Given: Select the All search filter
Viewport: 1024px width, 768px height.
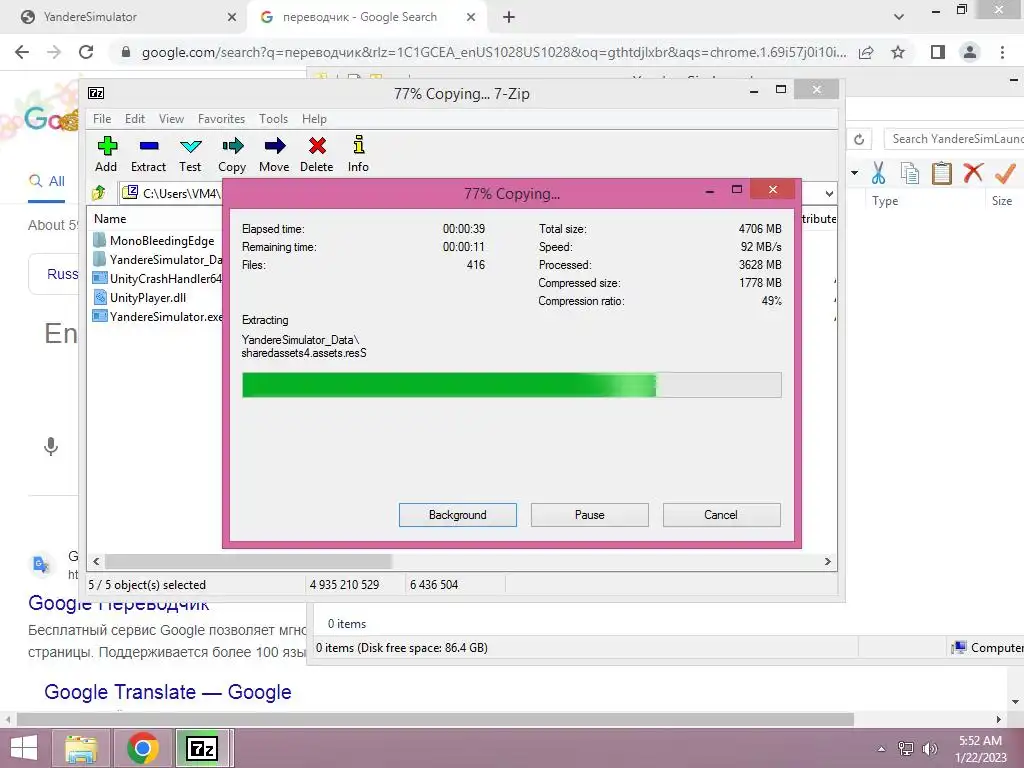Looking at the screenshot, I should click(x=46, y=182).
